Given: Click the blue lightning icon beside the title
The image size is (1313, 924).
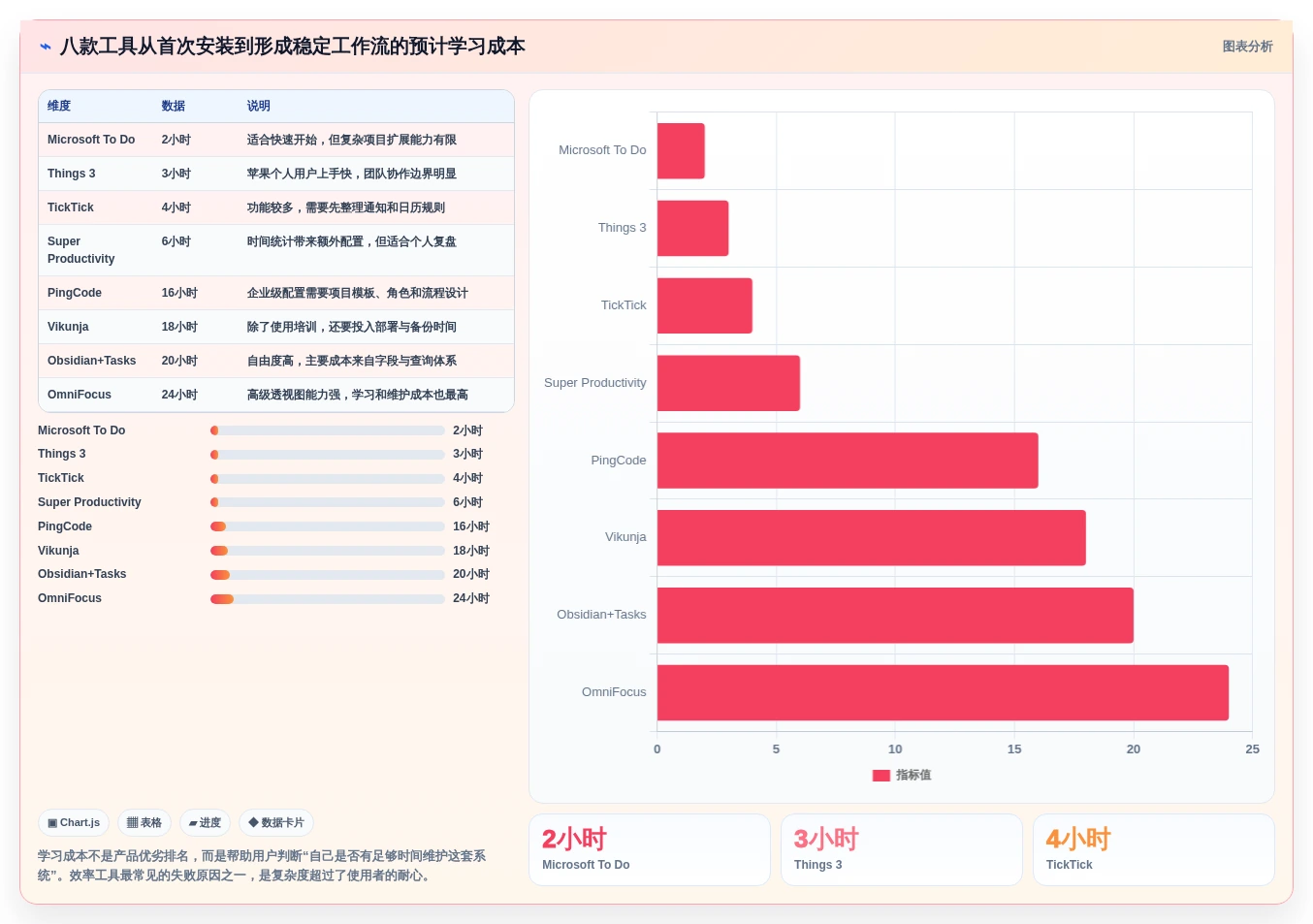Looking at the screenshot, I should point(46,47).
